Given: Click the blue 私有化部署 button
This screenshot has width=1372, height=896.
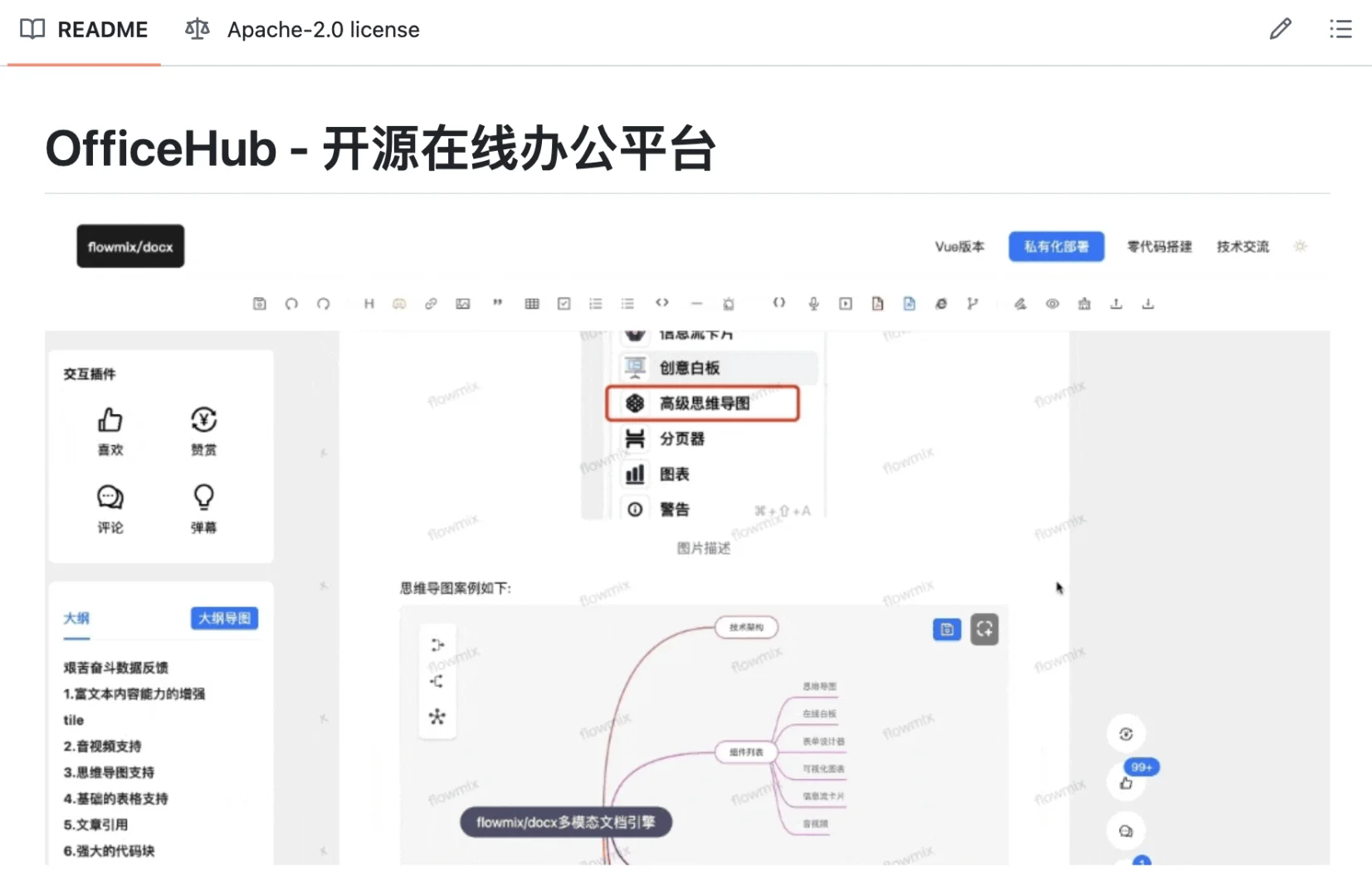Looking at the screenshot, I should click(1056, 246).
